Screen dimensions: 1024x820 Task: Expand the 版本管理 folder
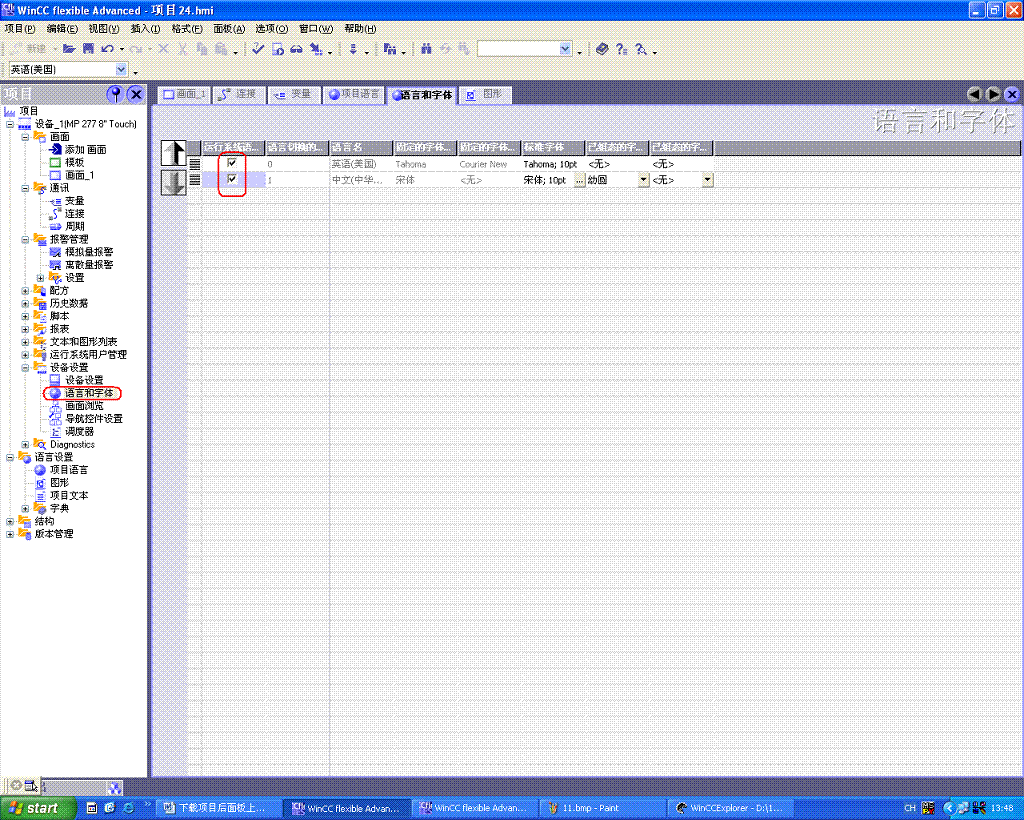click(10, 534)
